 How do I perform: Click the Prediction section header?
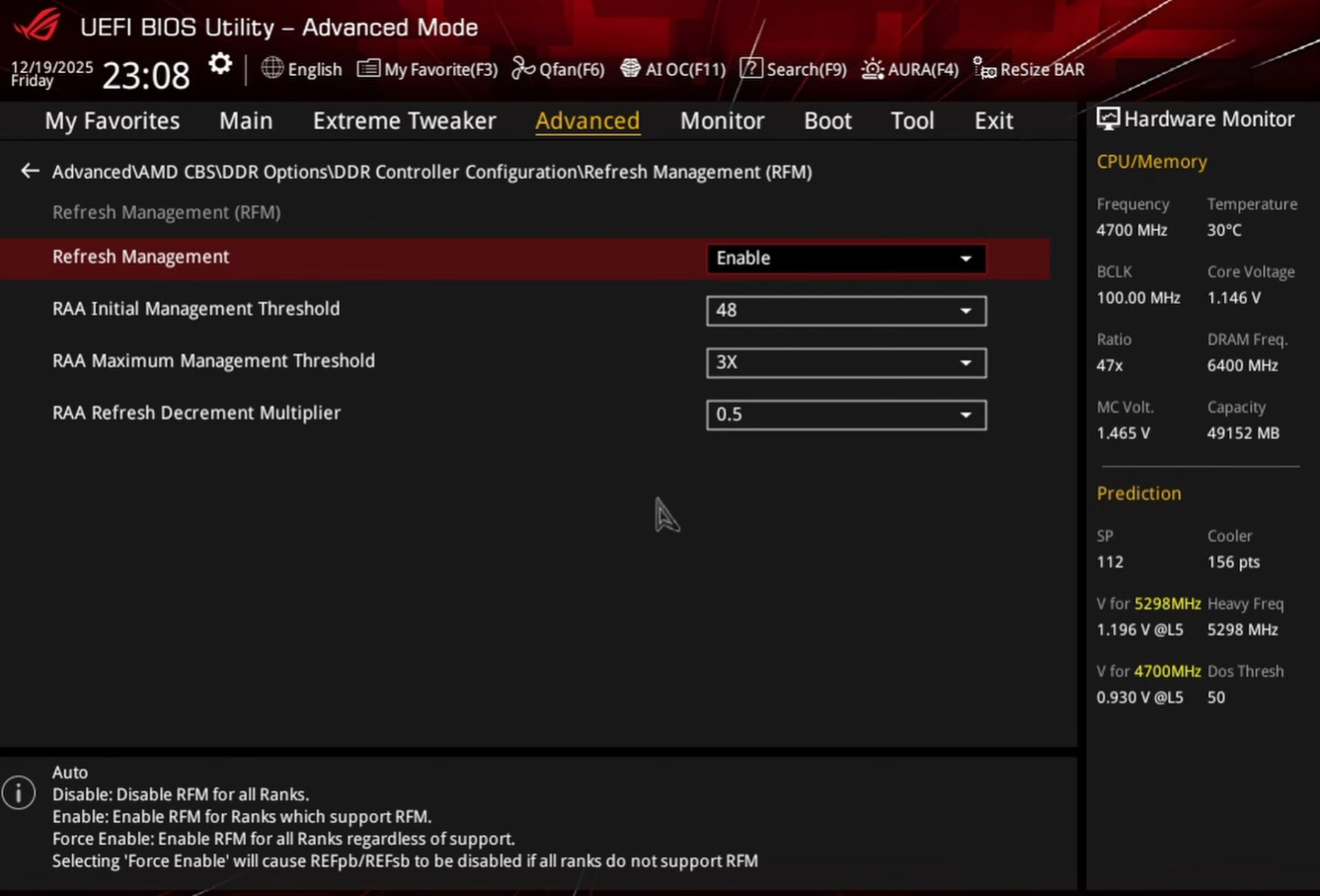(1139, 493)
